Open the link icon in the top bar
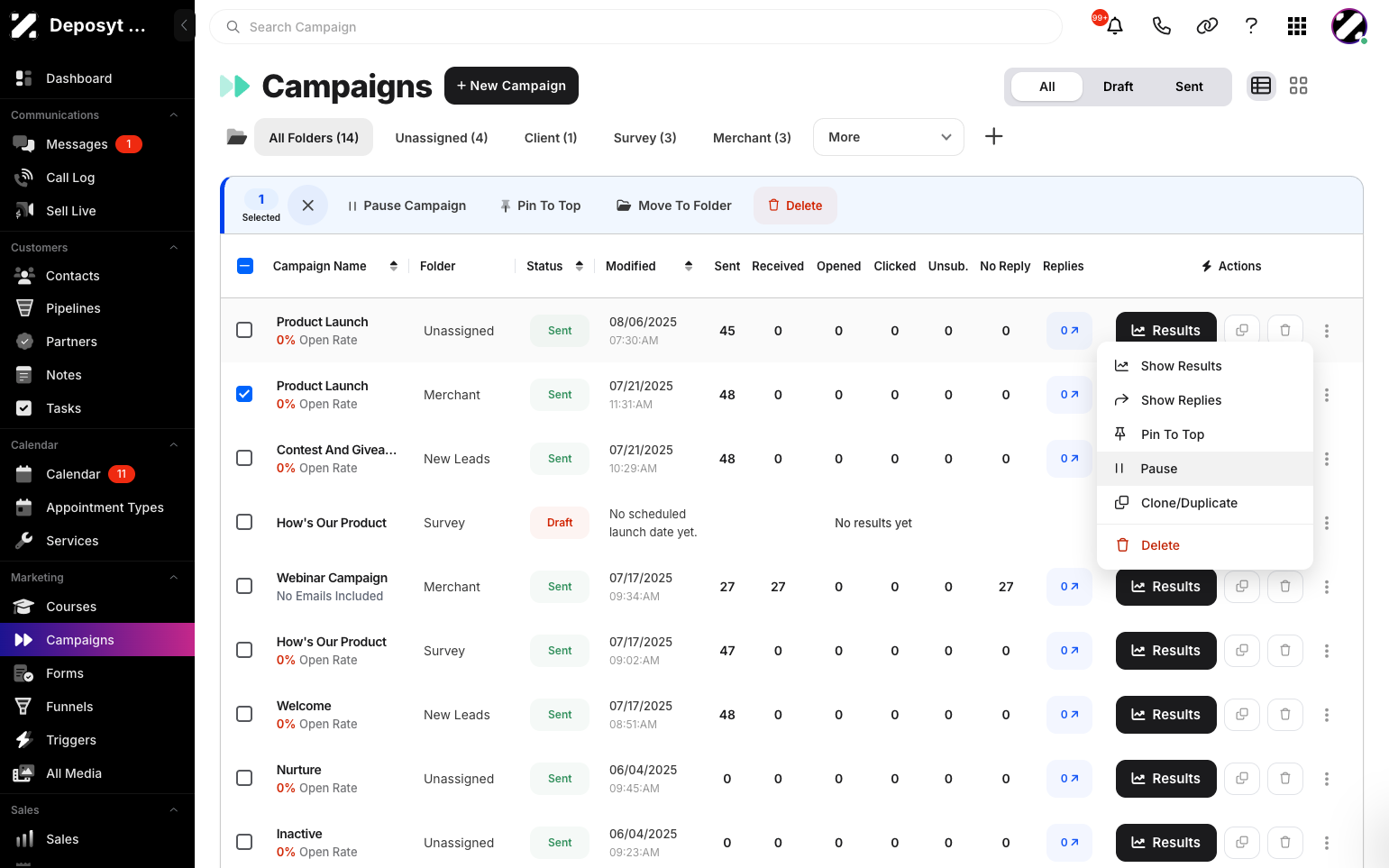The image size is (1389, 868). (1207, 26)
